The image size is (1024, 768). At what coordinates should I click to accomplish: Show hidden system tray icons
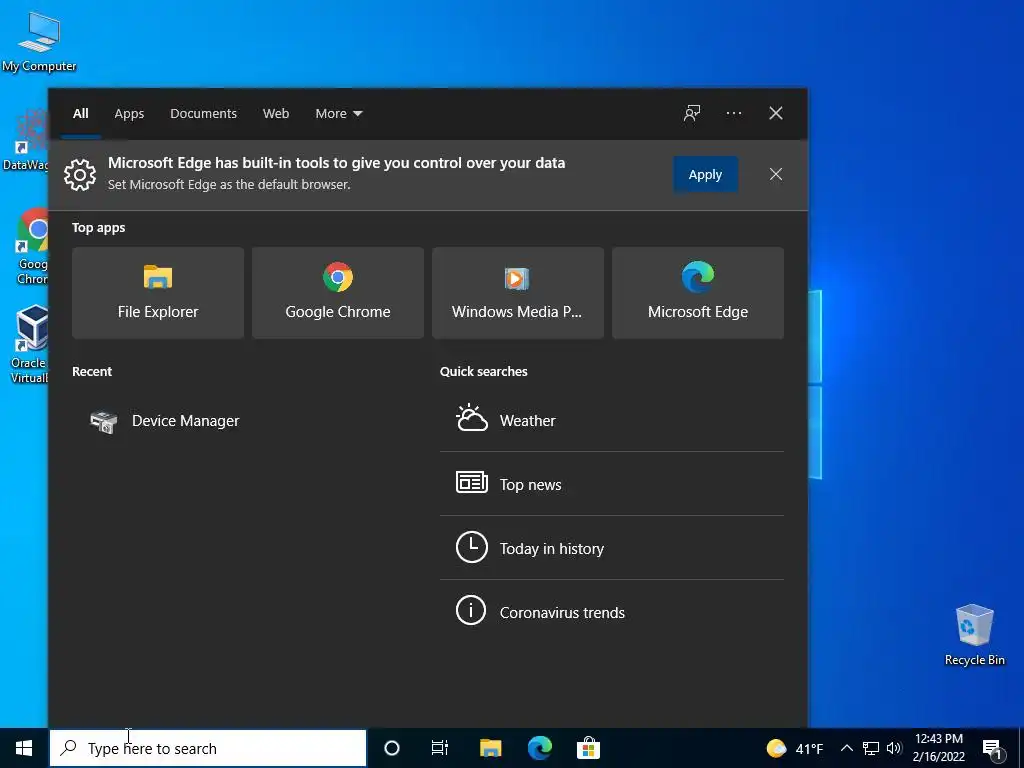846,748
